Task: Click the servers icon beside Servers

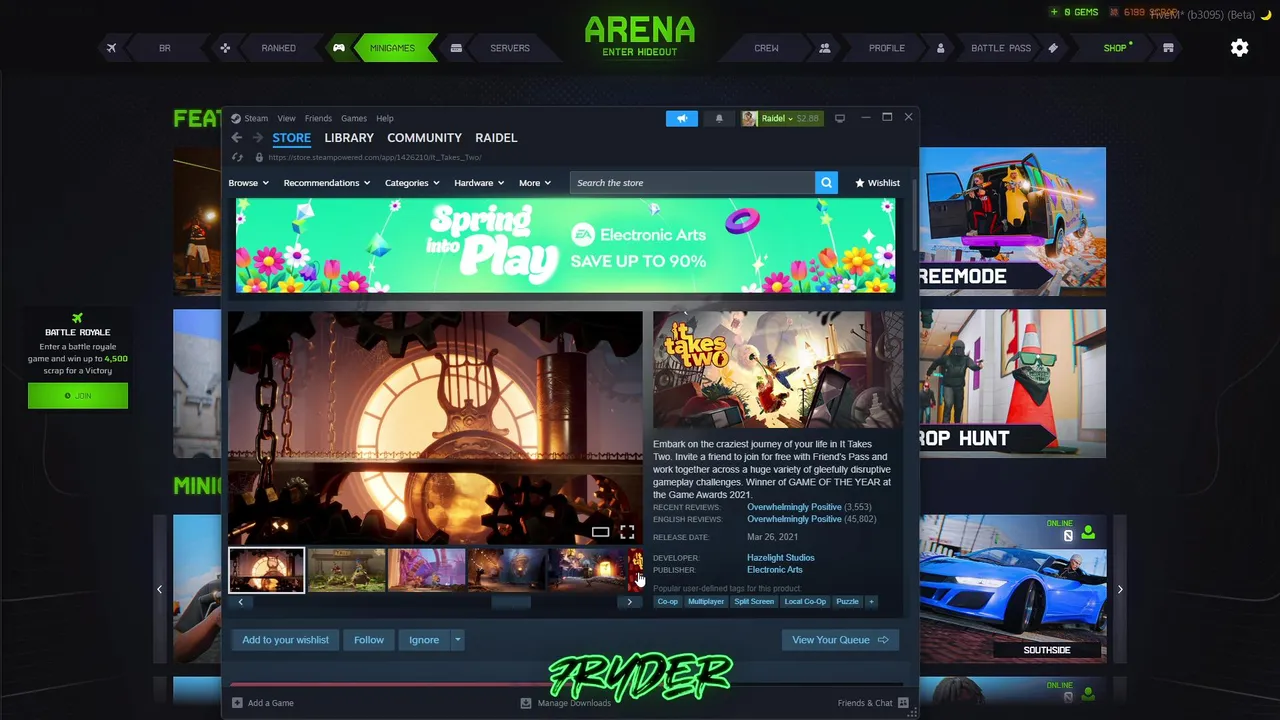Action: [x=456, y=48]
